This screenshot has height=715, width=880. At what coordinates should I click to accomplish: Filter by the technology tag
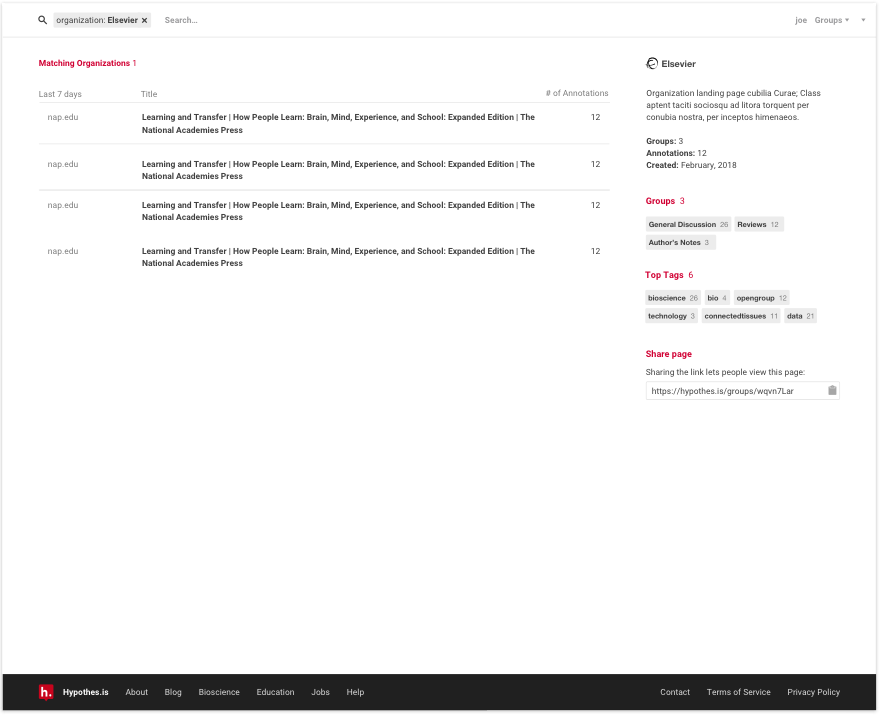(671, 316)
